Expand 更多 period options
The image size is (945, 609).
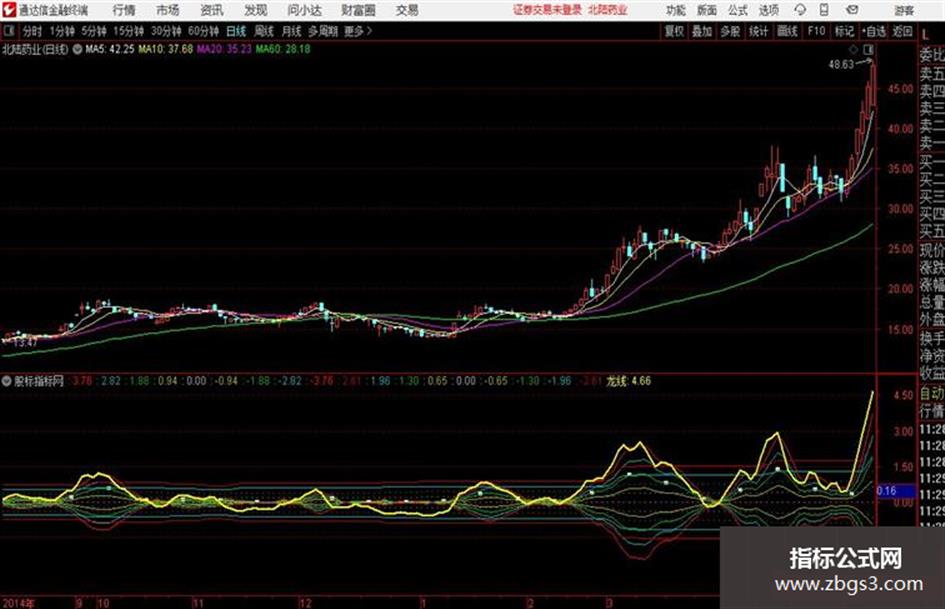pyautogui.click(x=357, y=31)
